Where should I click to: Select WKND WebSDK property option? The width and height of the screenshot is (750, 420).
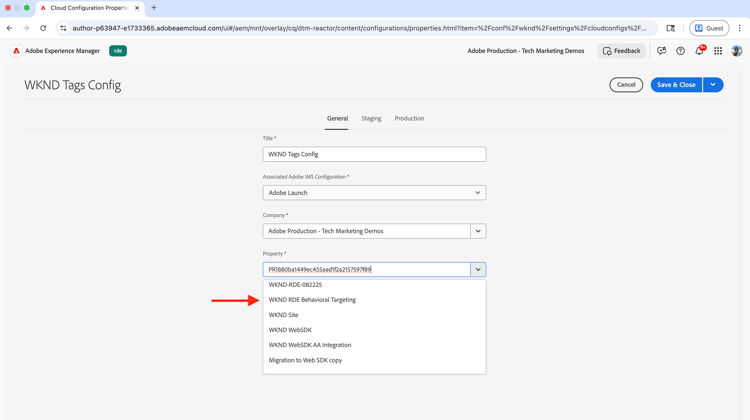point(374,330)
